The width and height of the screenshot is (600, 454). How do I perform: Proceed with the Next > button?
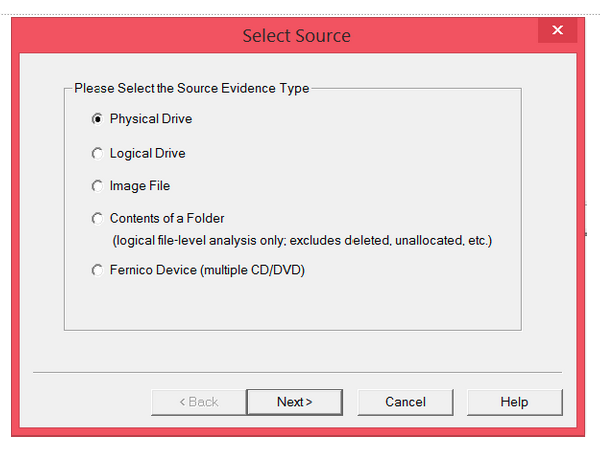tap(294, 402)
